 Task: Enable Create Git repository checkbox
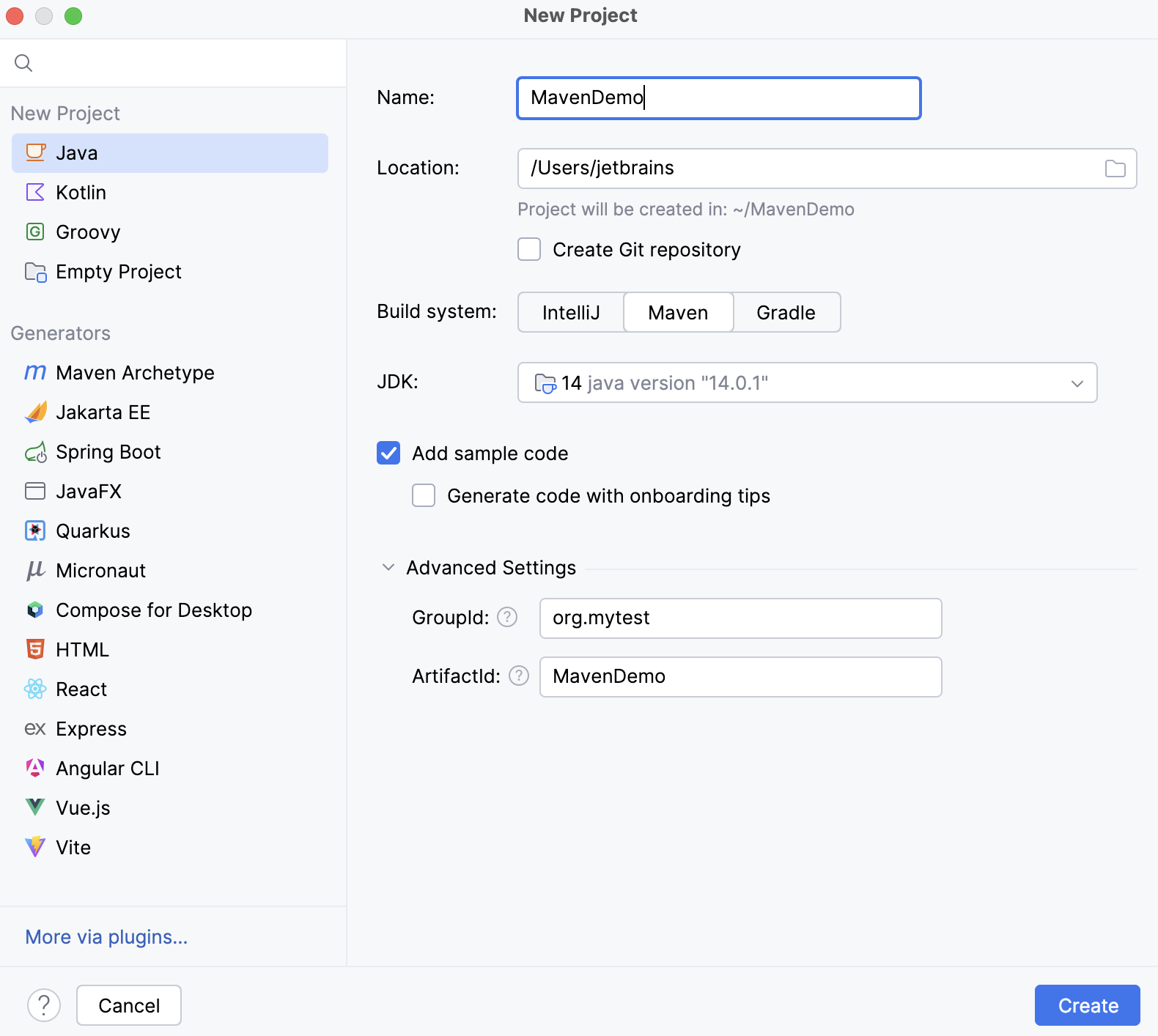[x=529, y=250]
